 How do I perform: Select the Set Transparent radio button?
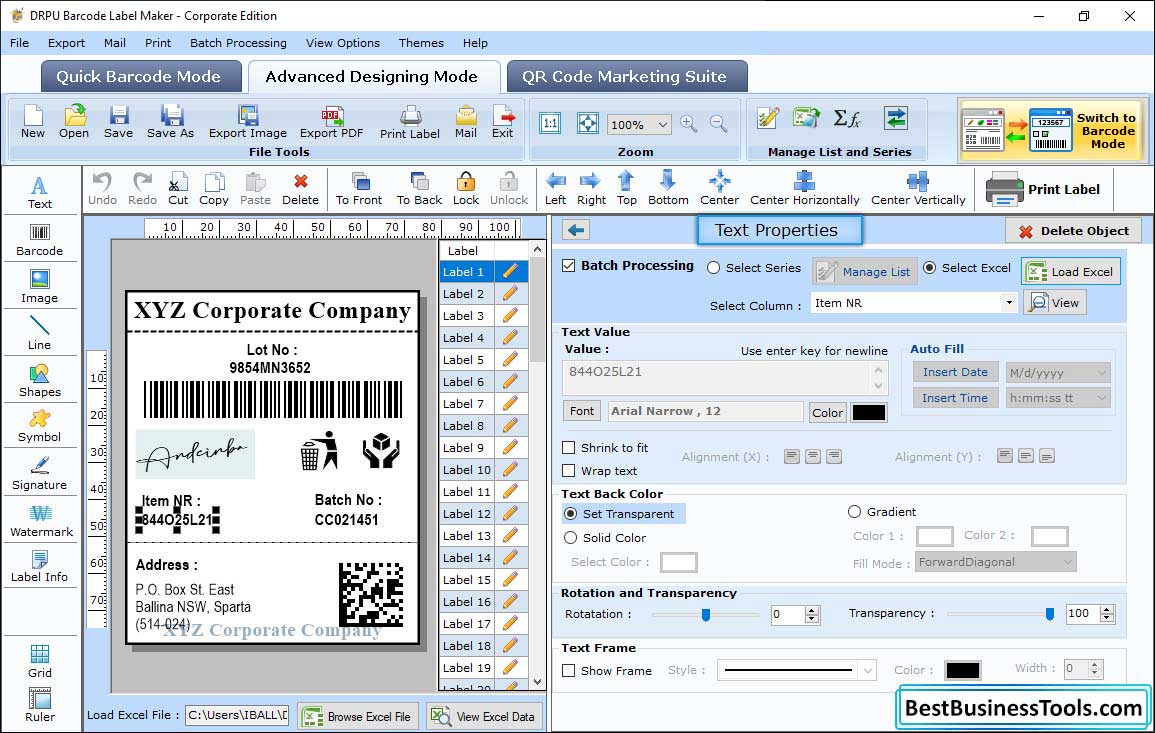(570, 514)
